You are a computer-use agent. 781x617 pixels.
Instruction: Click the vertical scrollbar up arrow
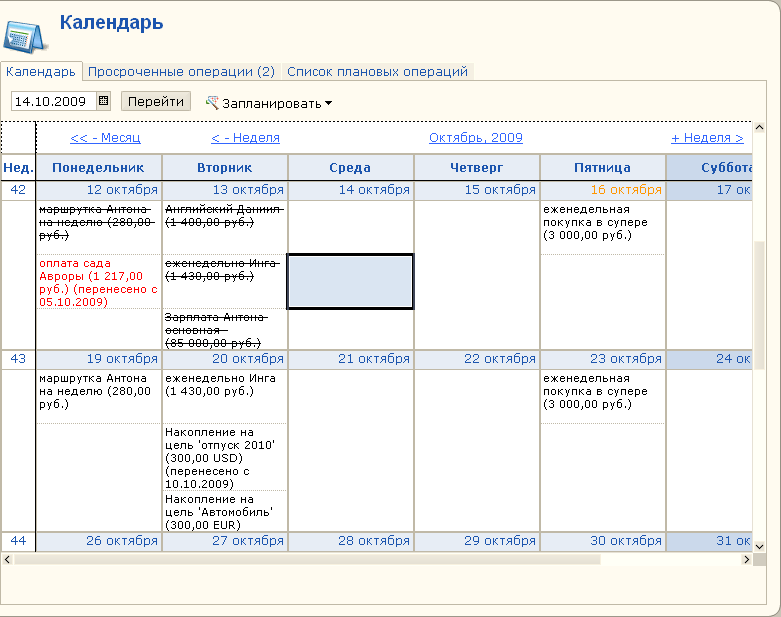[760, 127]
